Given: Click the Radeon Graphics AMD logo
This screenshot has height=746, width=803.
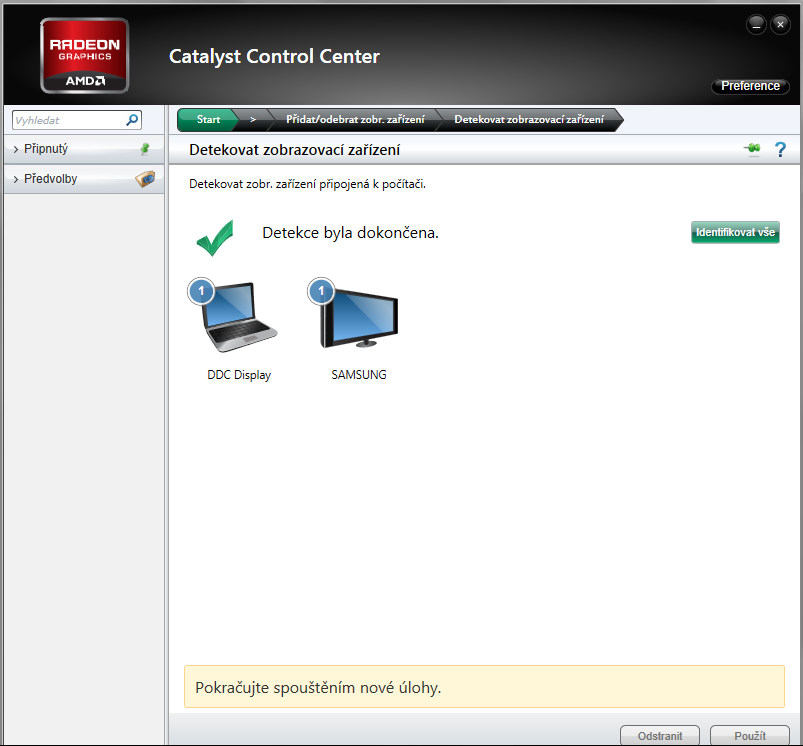Looking at the screenshot, I should click(x=84, y=56).
